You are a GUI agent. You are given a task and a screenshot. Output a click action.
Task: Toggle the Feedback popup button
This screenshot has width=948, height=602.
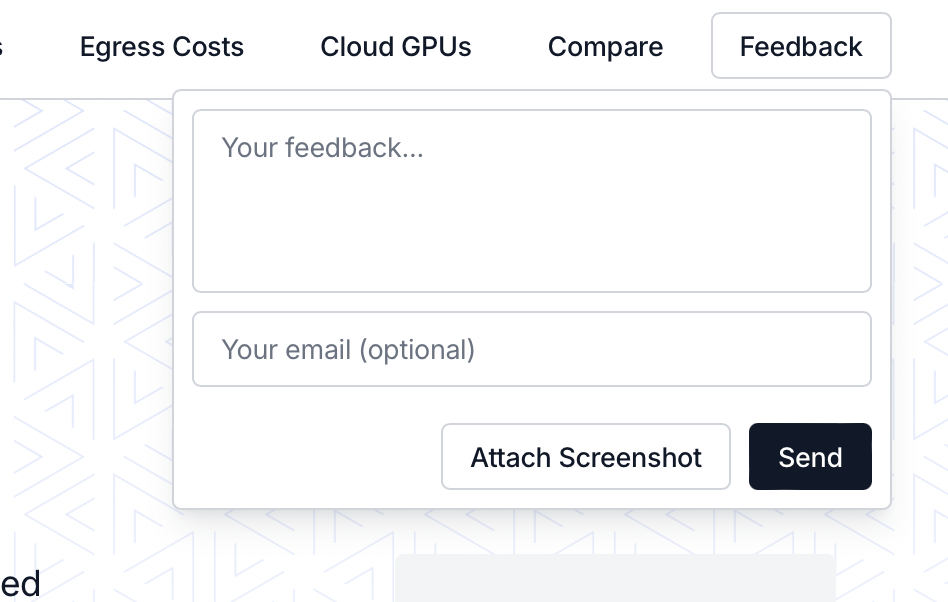coord(800,46)
